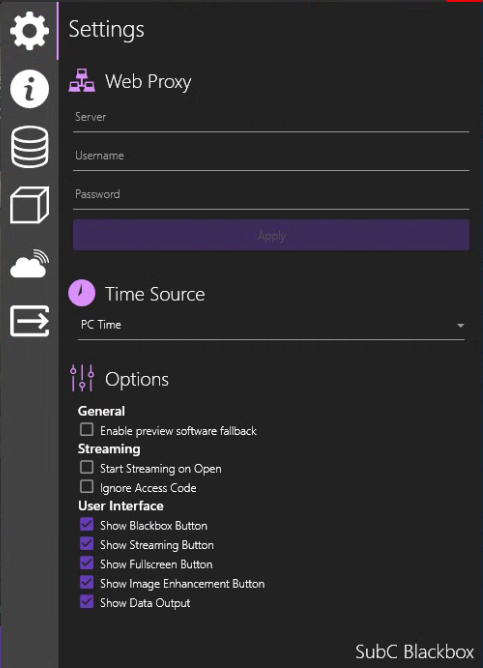This screenshot has width=483, height=668.
Task: Click the data output arrow icon in the sidebar
Action: point(29,321)
